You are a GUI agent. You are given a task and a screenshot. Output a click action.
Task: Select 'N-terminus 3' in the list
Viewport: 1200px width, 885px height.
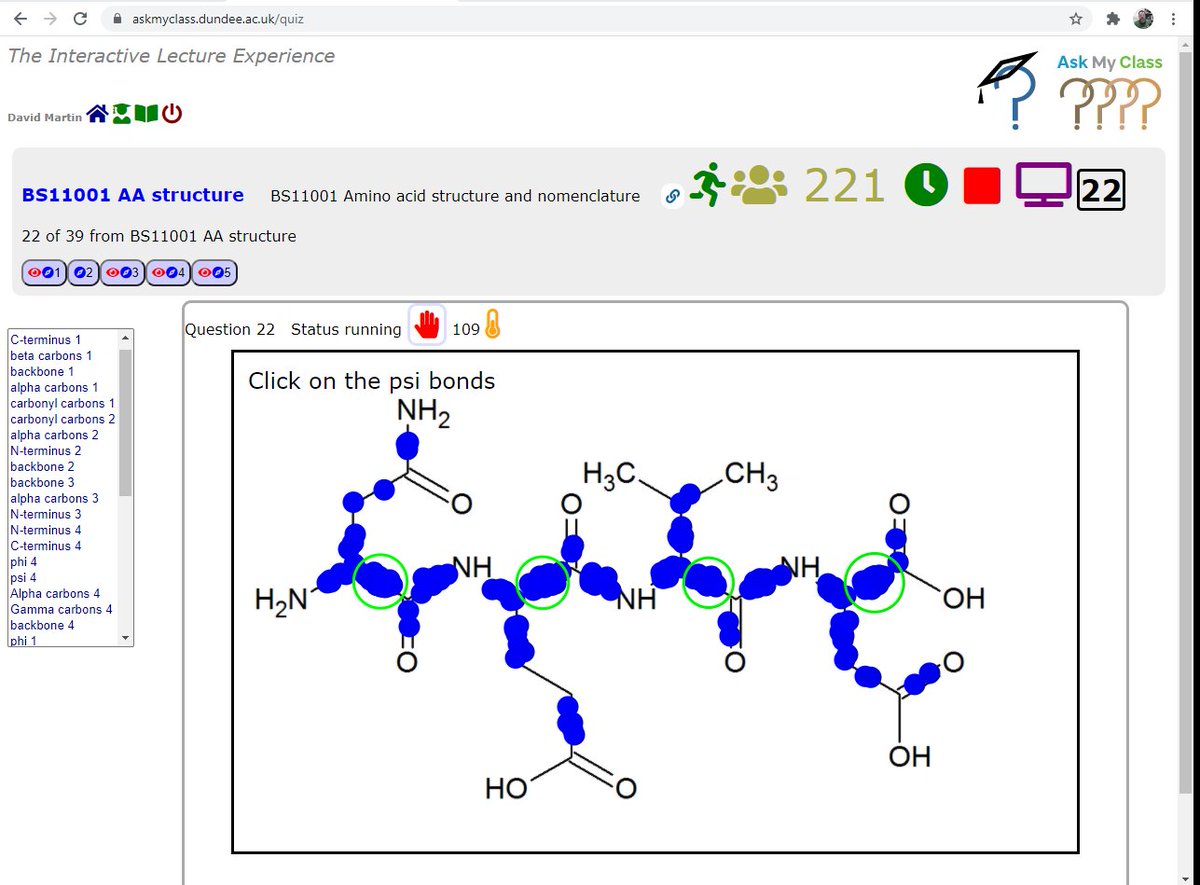pyautogui.click(x=46, y=515)
